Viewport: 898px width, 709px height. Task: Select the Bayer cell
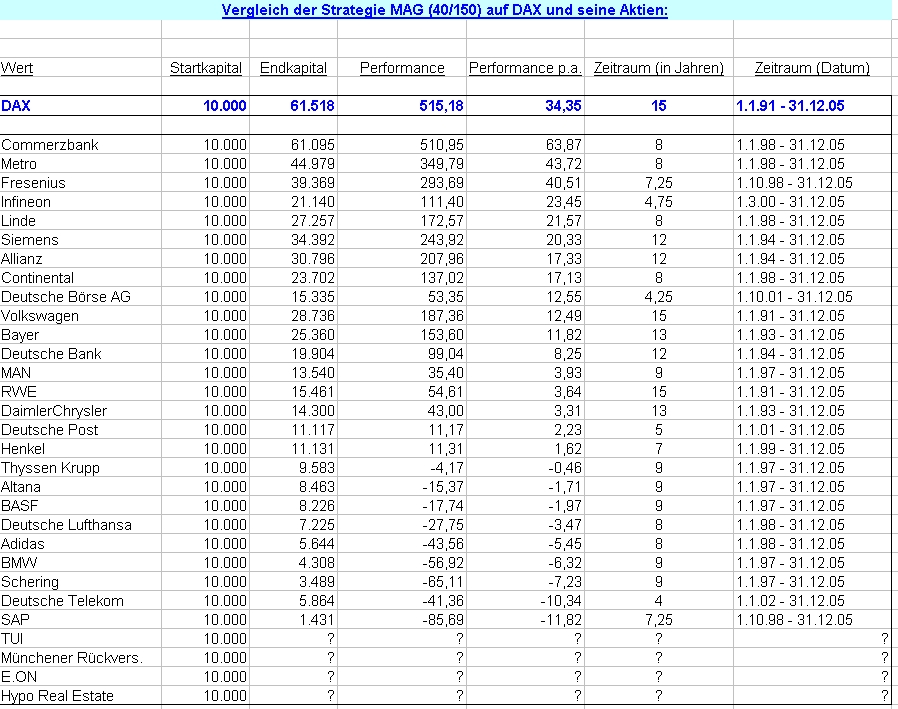[x=20, y=335]
